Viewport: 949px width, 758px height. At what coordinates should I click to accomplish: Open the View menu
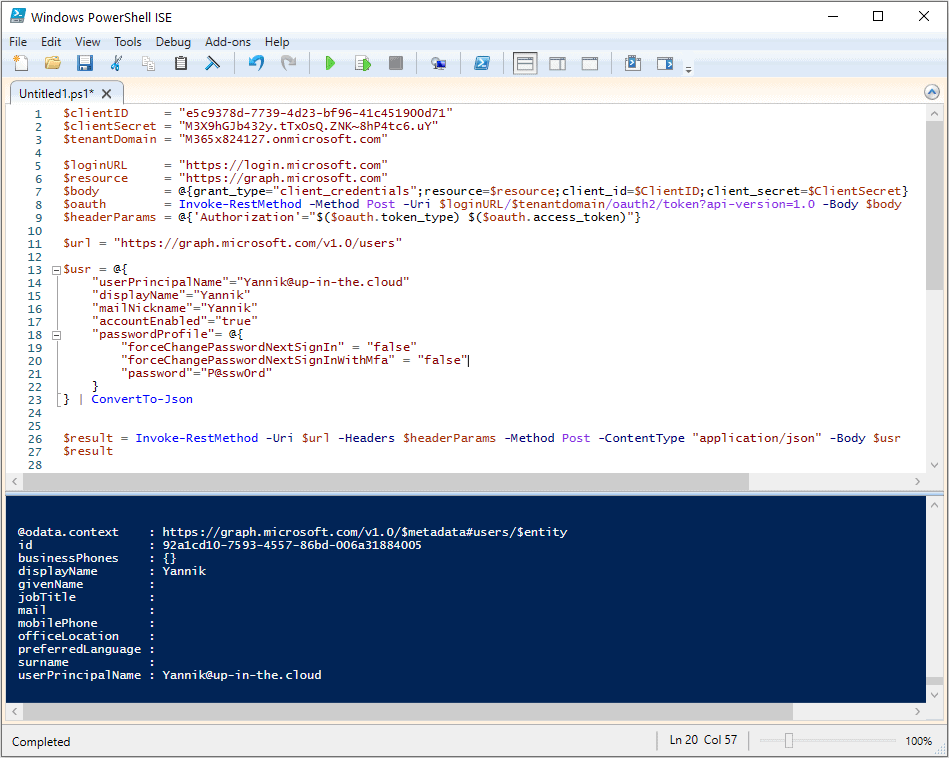click(x=88, y=42)
